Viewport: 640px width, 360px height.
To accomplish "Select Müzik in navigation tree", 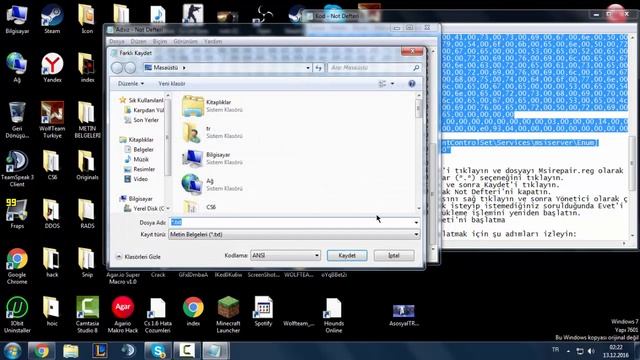I will click(136, 160).
